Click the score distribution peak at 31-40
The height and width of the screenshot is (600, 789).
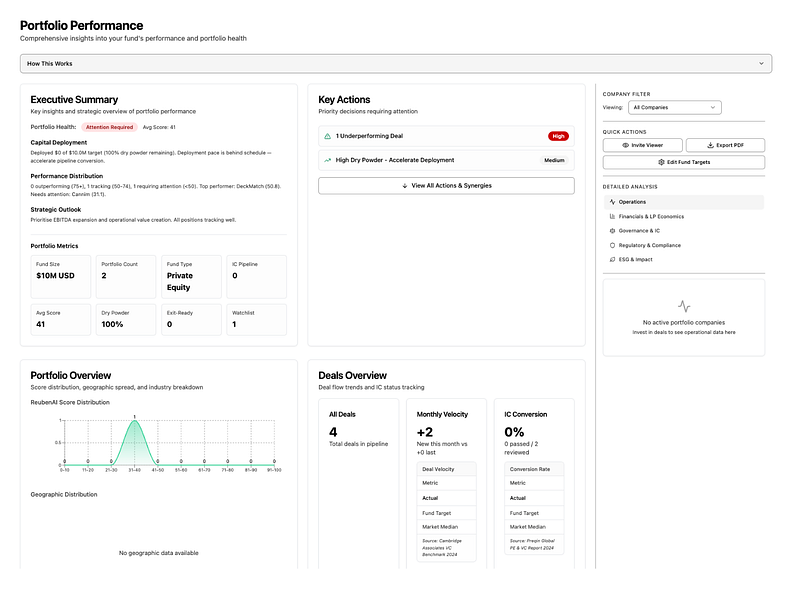click(x=134, y=421)
